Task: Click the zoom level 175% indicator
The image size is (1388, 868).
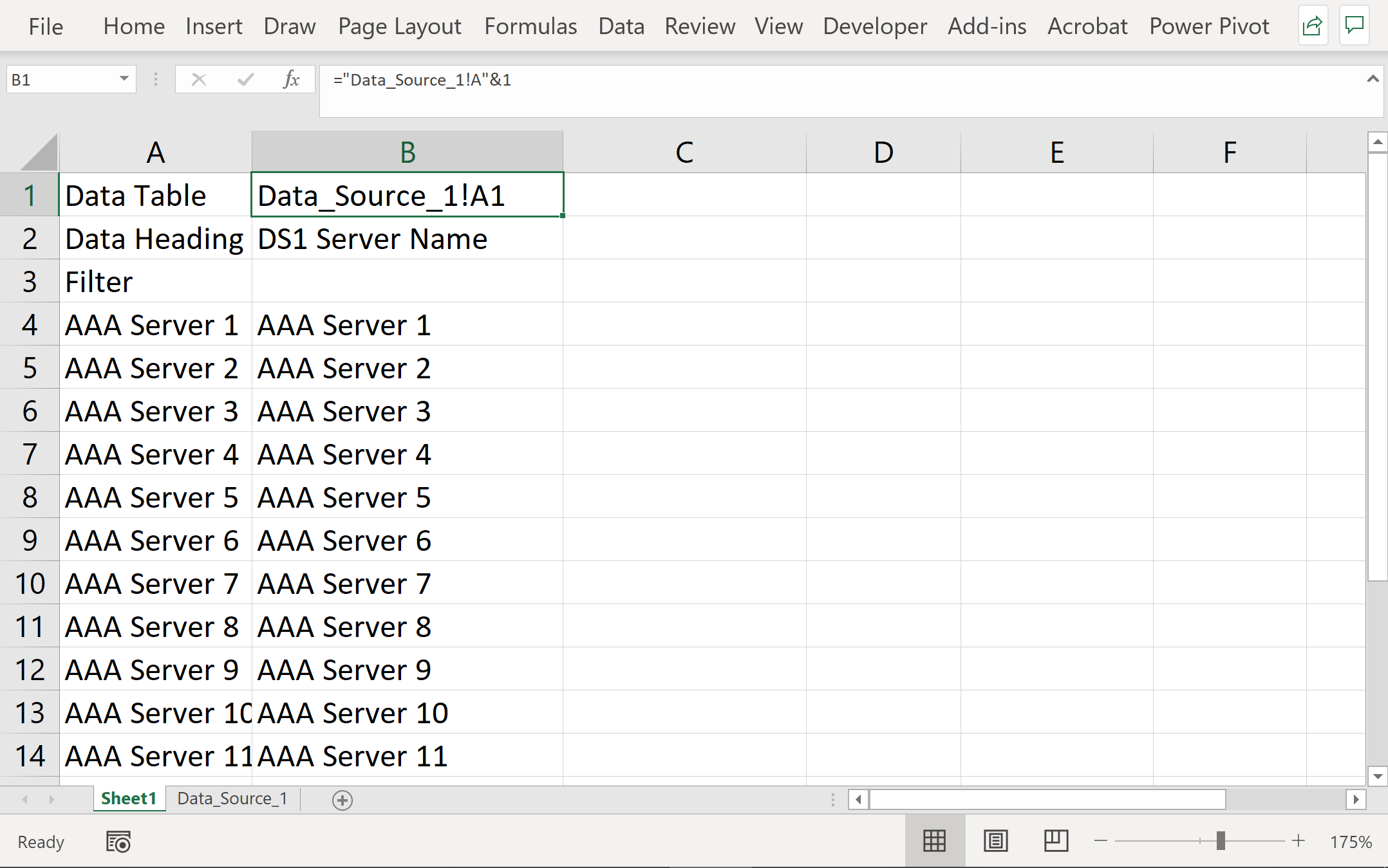Action: coord(1351,842)
